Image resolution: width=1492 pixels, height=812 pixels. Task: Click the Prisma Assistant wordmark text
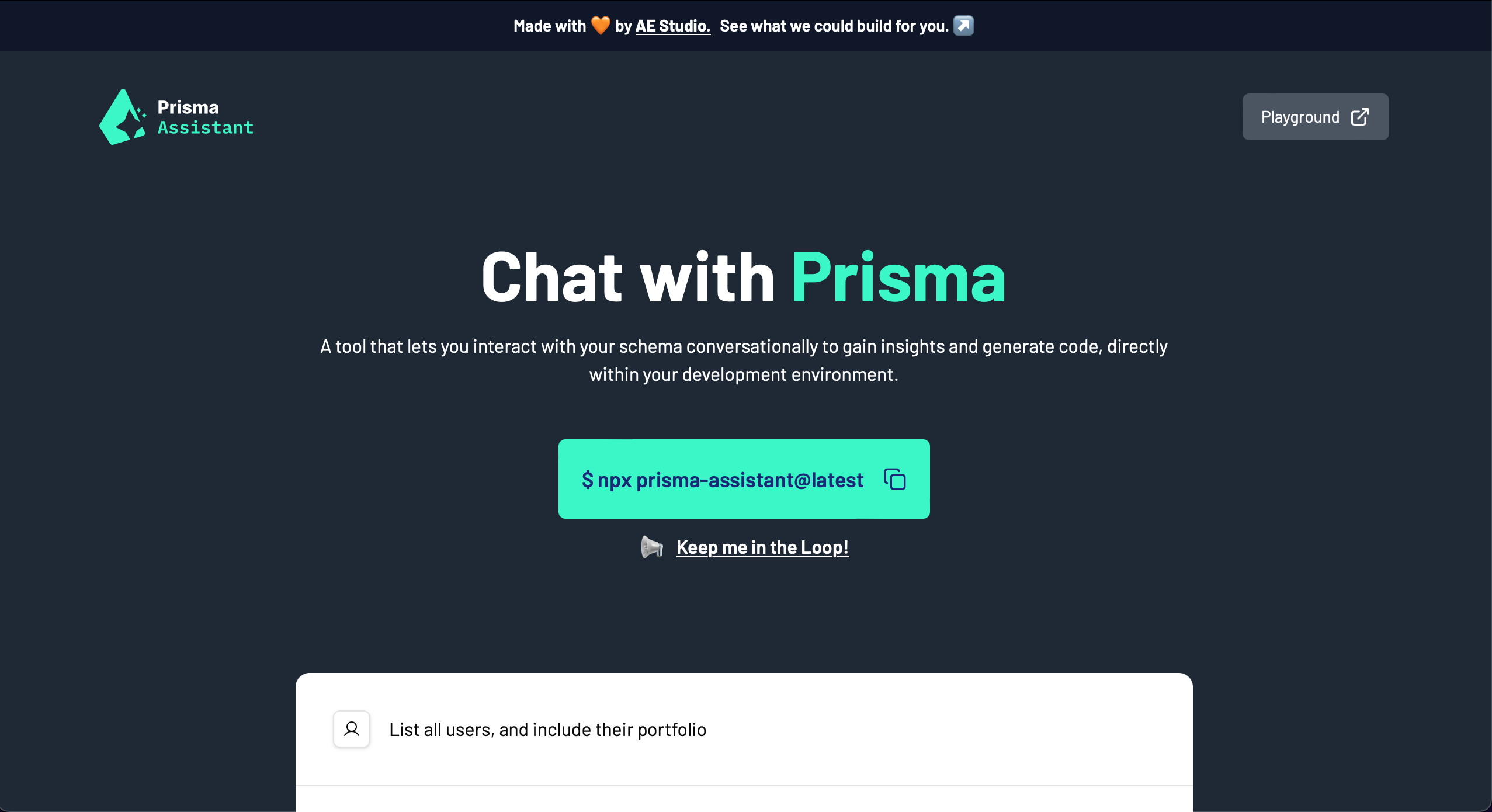(205, 116)
